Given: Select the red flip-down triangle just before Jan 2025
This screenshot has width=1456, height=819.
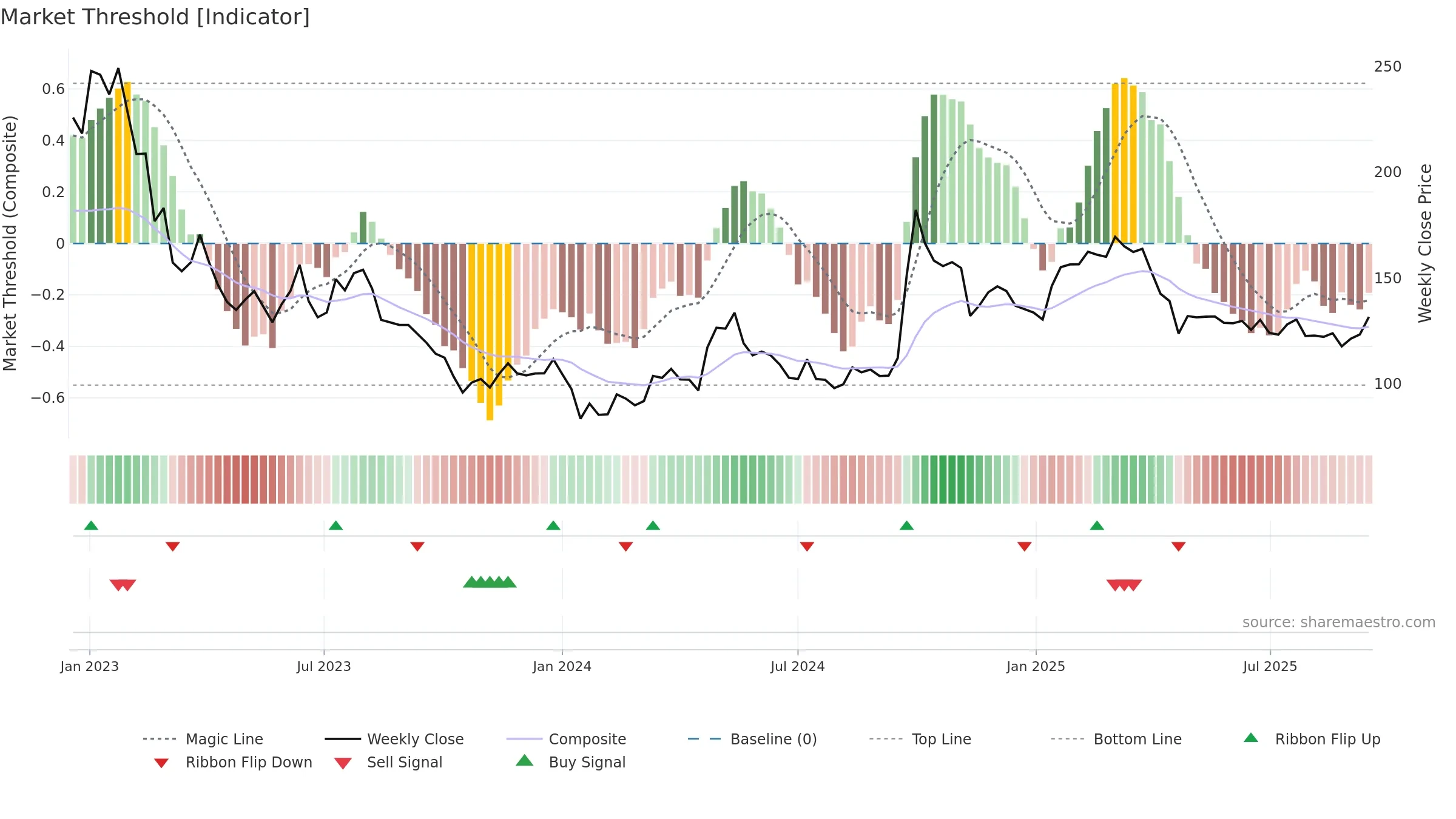Looking at the screenshot, I should point(1025,547).
